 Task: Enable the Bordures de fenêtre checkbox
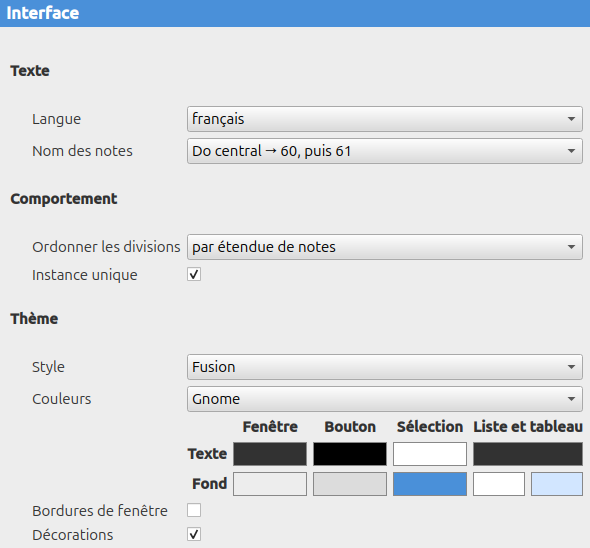click(x=194, y=510)
